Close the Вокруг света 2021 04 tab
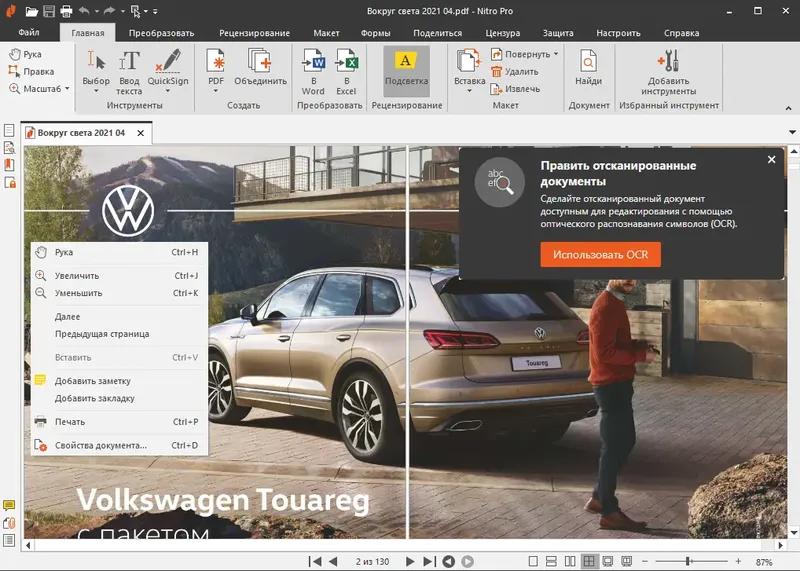Image resolution: width=800 pixels, height=571 pixels. click(141, 133)
